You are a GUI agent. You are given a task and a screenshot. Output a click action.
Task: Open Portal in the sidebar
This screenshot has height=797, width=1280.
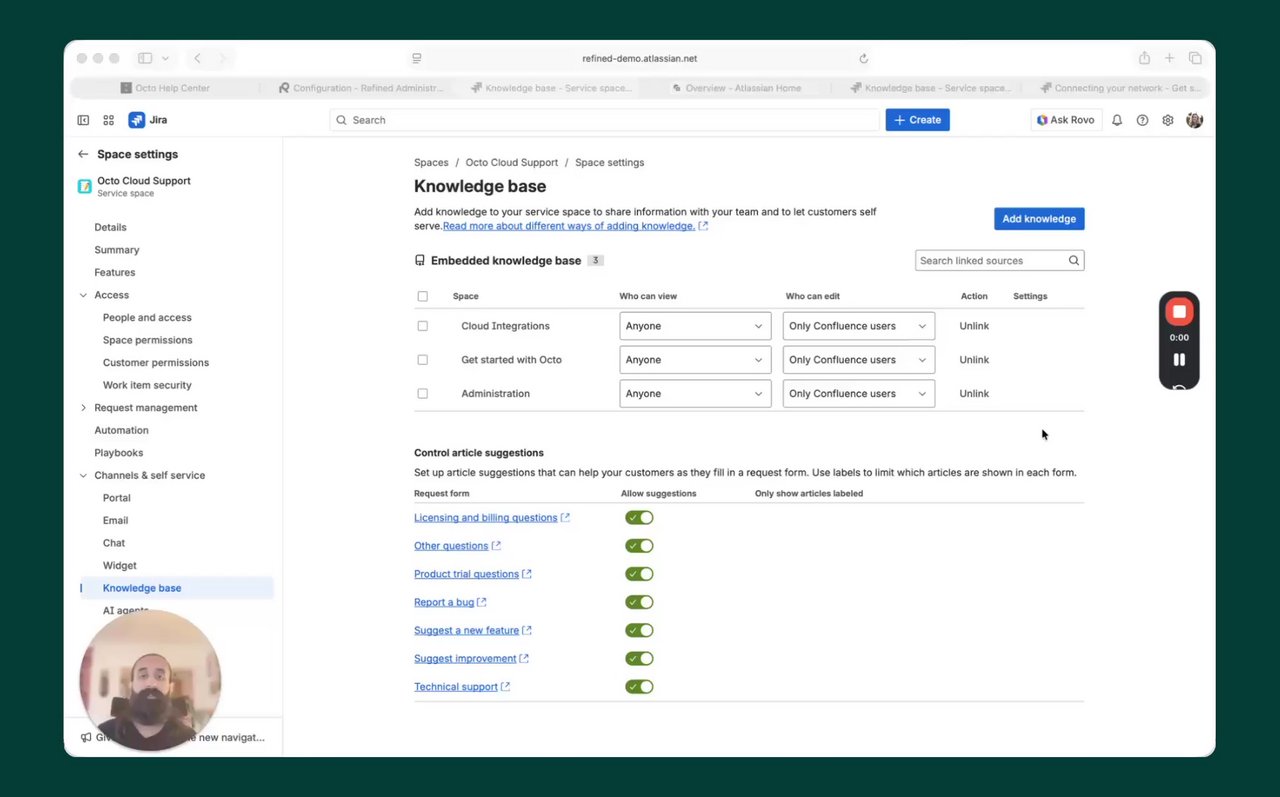coord(117,498)
